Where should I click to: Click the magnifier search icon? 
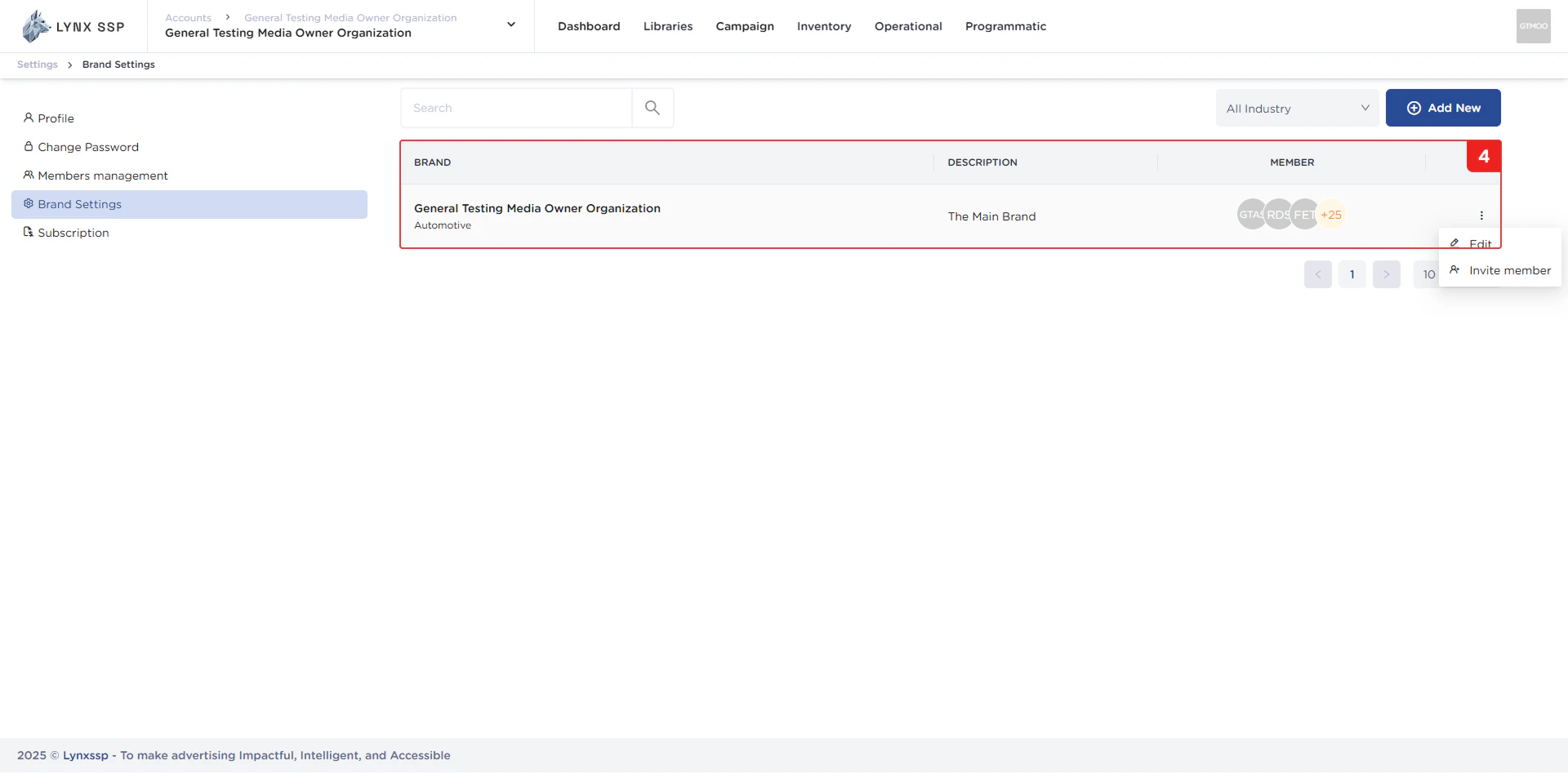click(x=653, y=108)
